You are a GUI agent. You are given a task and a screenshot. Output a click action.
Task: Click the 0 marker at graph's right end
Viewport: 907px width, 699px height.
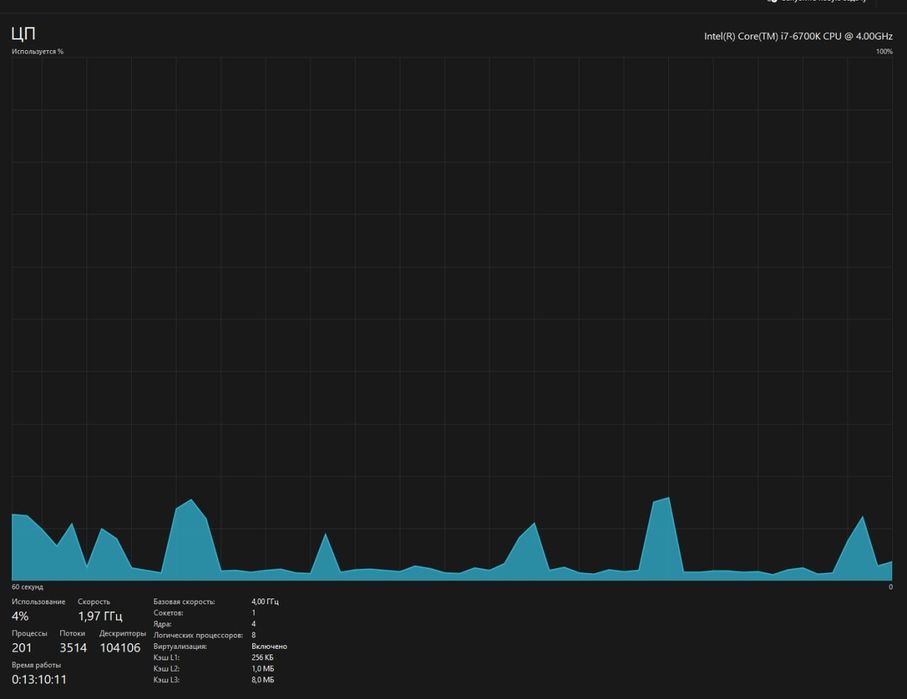point(890,587)
